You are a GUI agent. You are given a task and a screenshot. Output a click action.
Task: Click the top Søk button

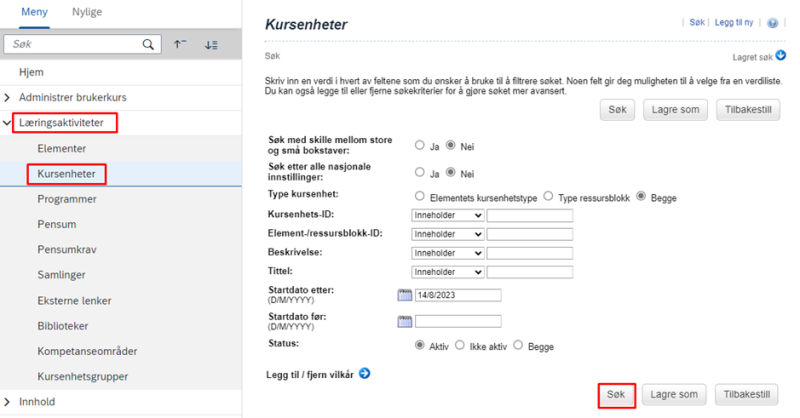coord(617,110)
